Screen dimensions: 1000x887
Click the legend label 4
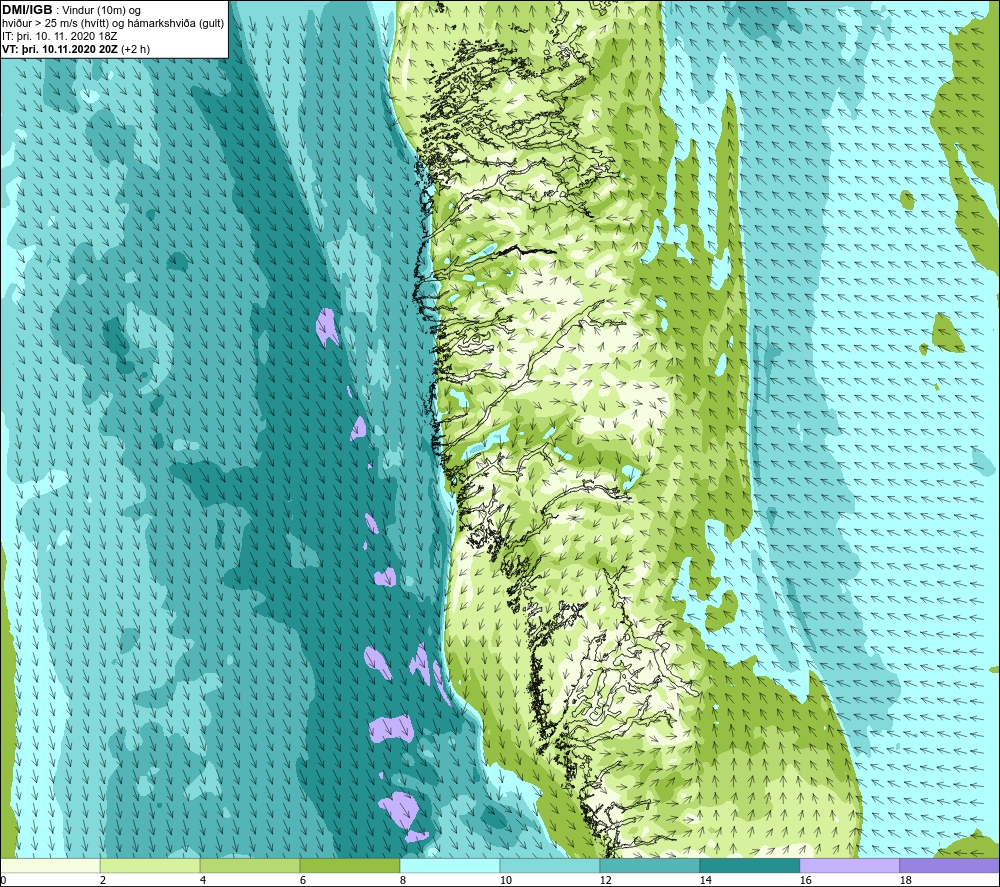pyautogui.click(x=202, y=880)
